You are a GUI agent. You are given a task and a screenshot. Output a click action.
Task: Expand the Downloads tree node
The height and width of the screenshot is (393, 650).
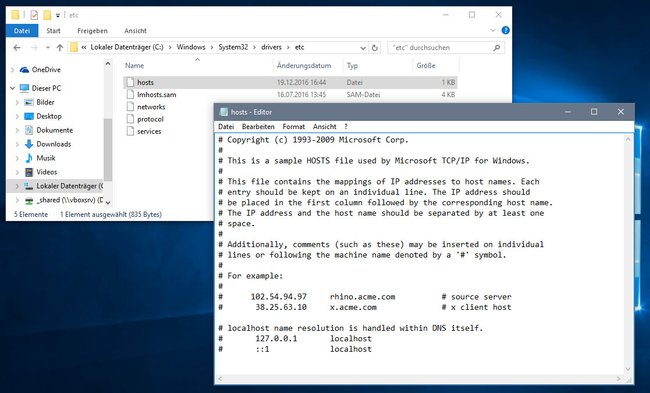pos(17,144)
